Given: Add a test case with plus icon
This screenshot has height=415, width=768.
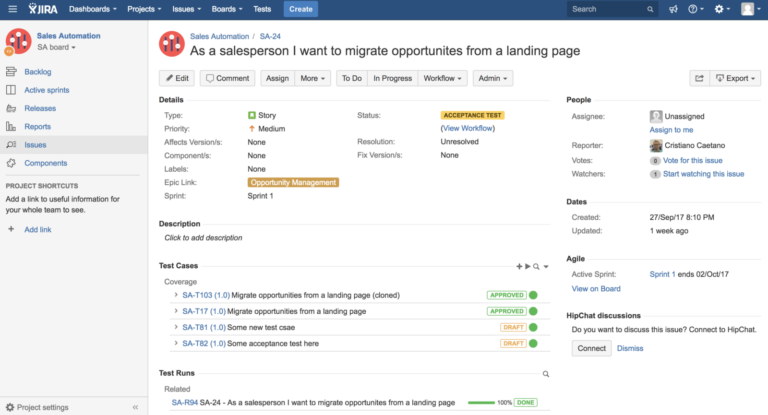Looking at the screenshot, I should tap(519, 266).
